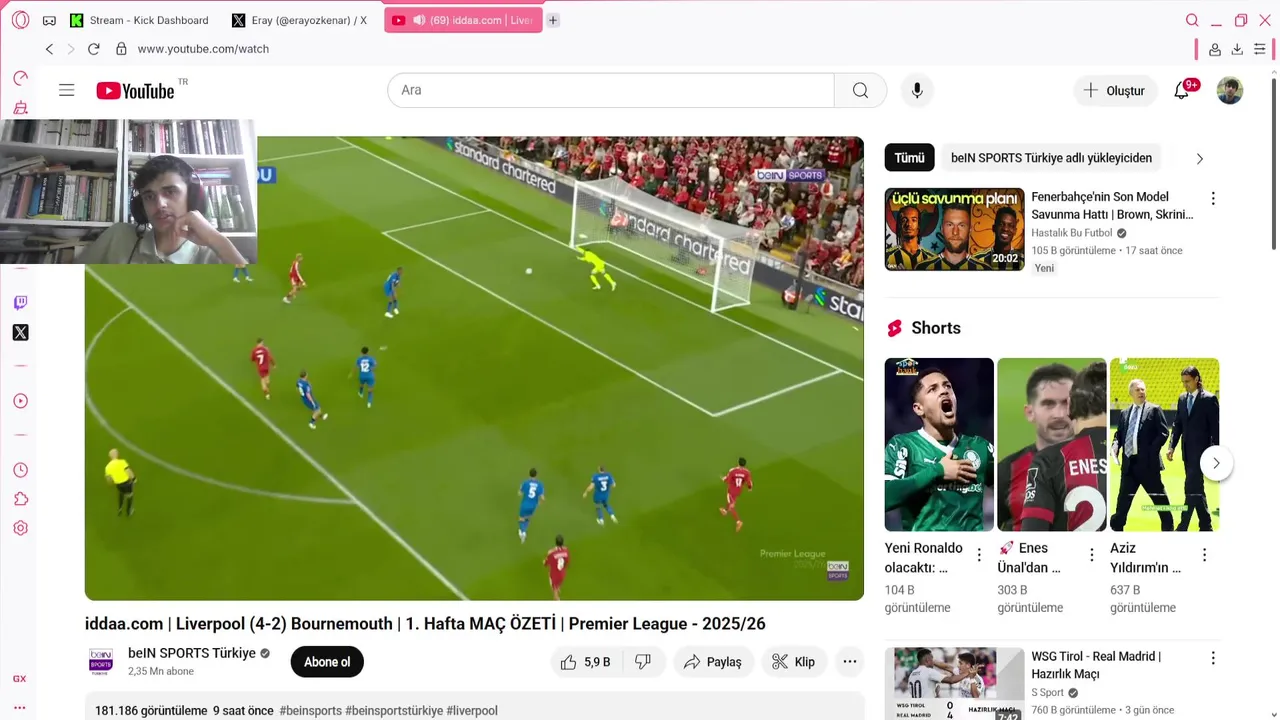Screen dimensions: 1280x720
Task: Open History clock icon in sidebar
Action: click(x=20, y=470)
